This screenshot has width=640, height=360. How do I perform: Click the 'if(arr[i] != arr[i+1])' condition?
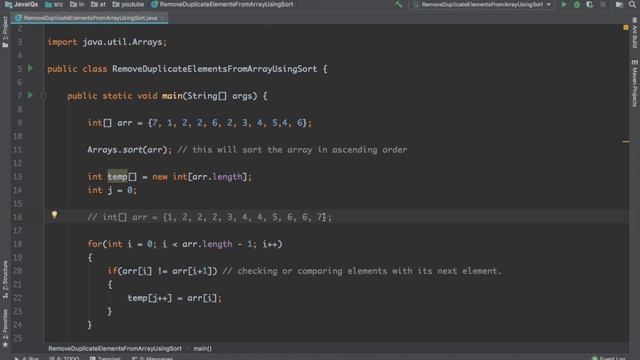click(x=162, y=271)
